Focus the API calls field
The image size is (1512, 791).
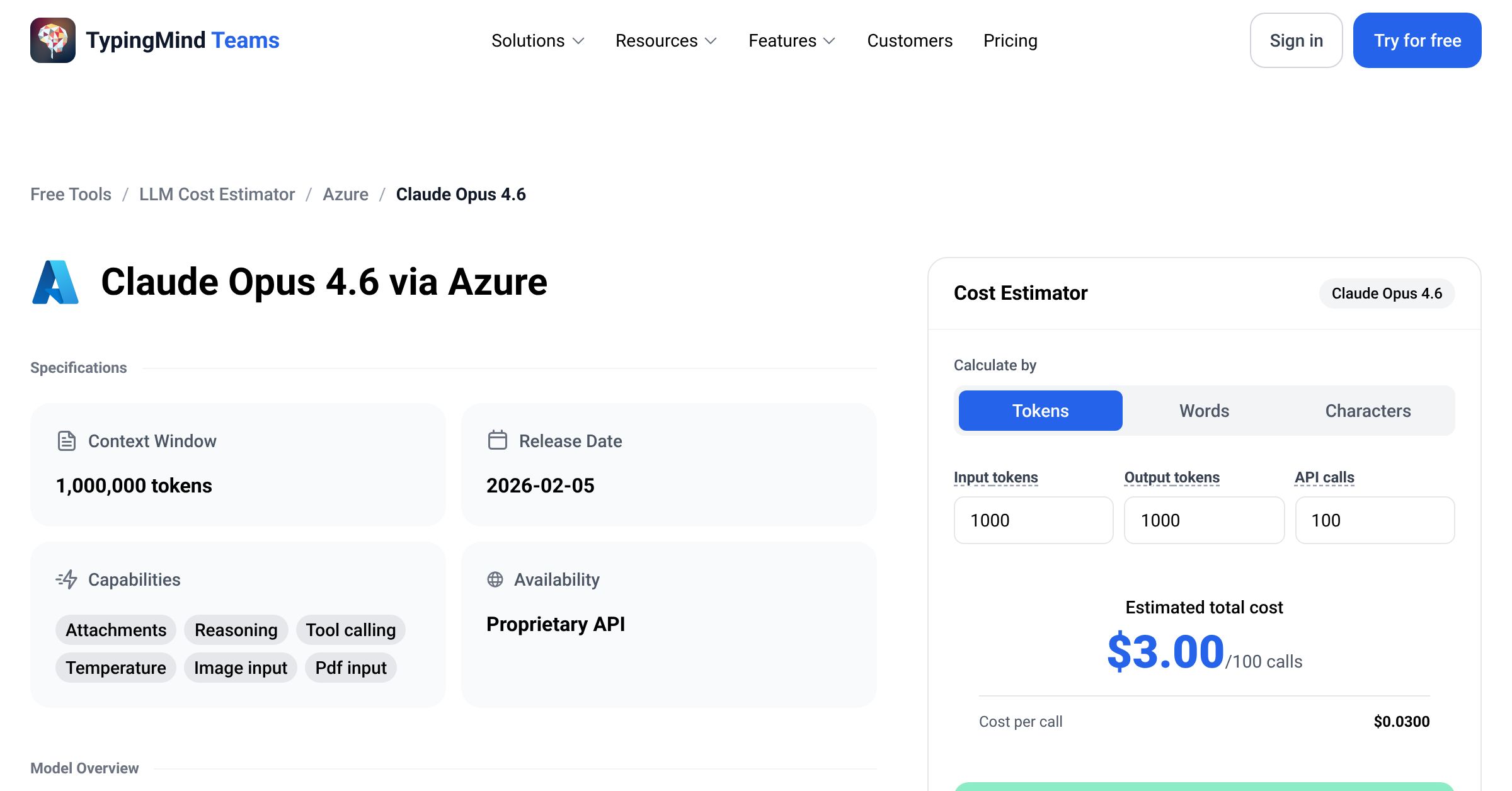[x=1375, y=520]
